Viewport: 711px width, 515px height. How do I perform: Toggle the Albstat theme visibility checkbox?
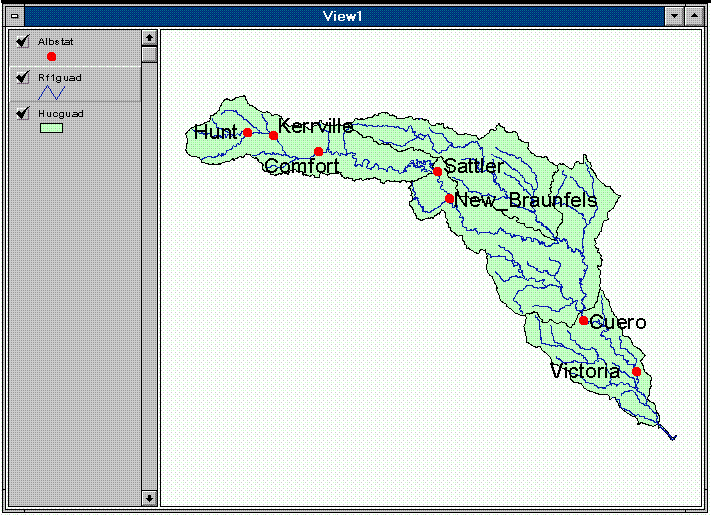click(22, 41)
